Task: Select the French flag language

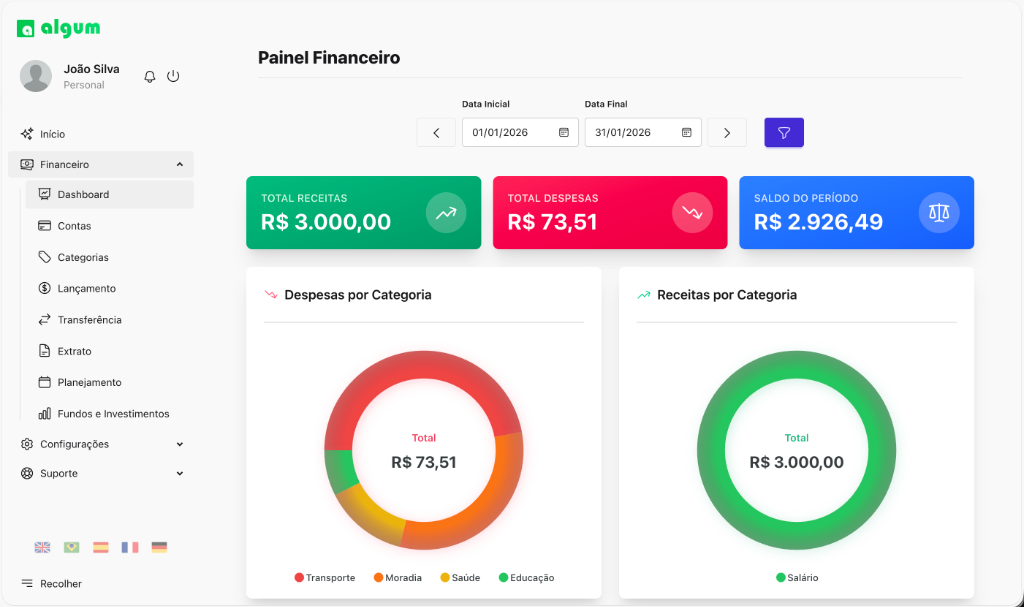Action: pos(130,547)
